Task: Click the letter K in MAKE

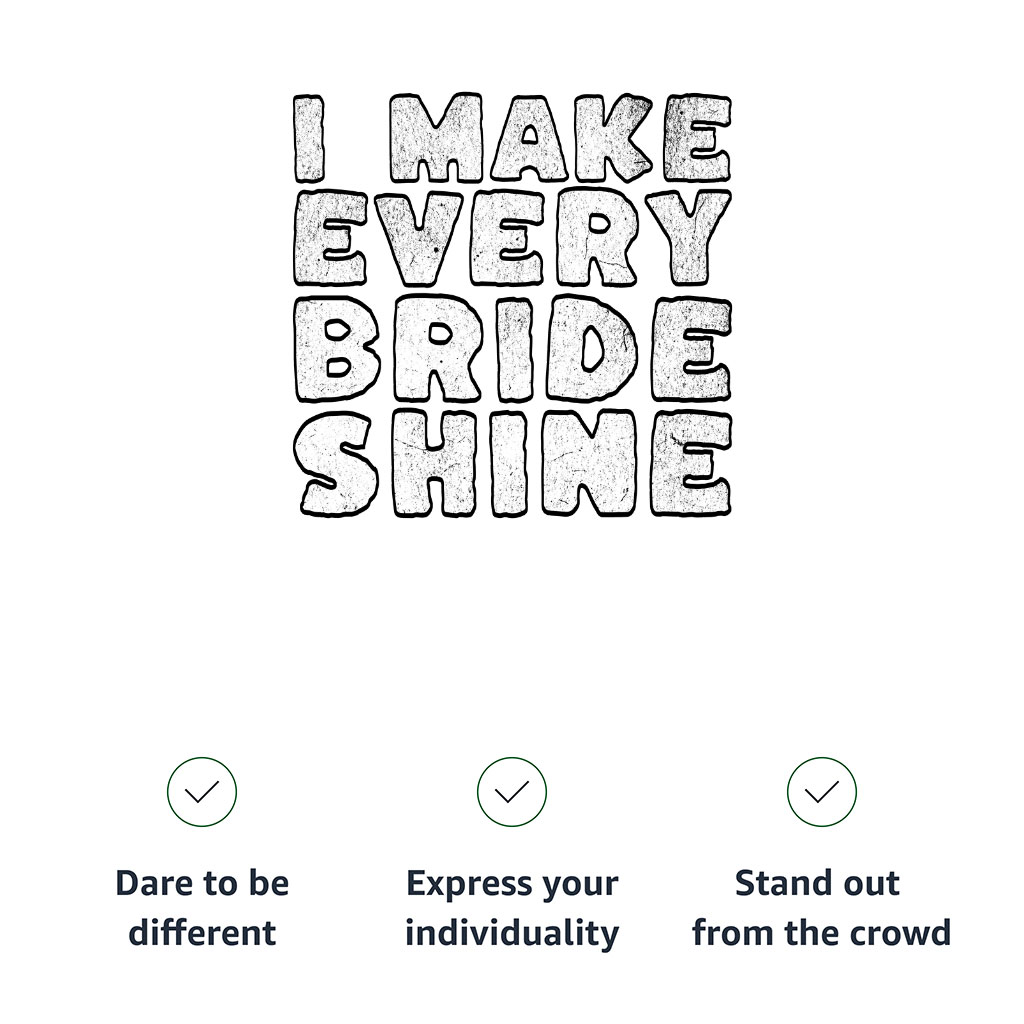Action: click(616, 138)
